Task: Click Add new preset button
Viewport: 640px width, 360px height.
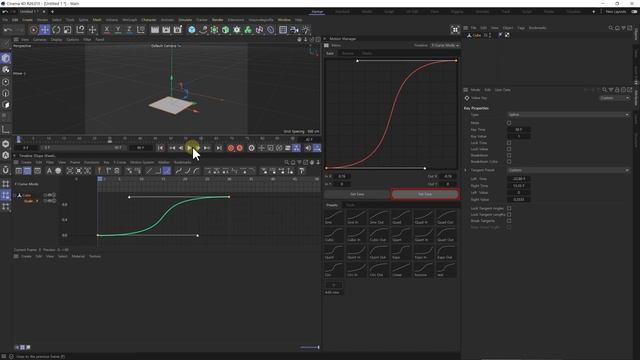Action: coord(333,285)
